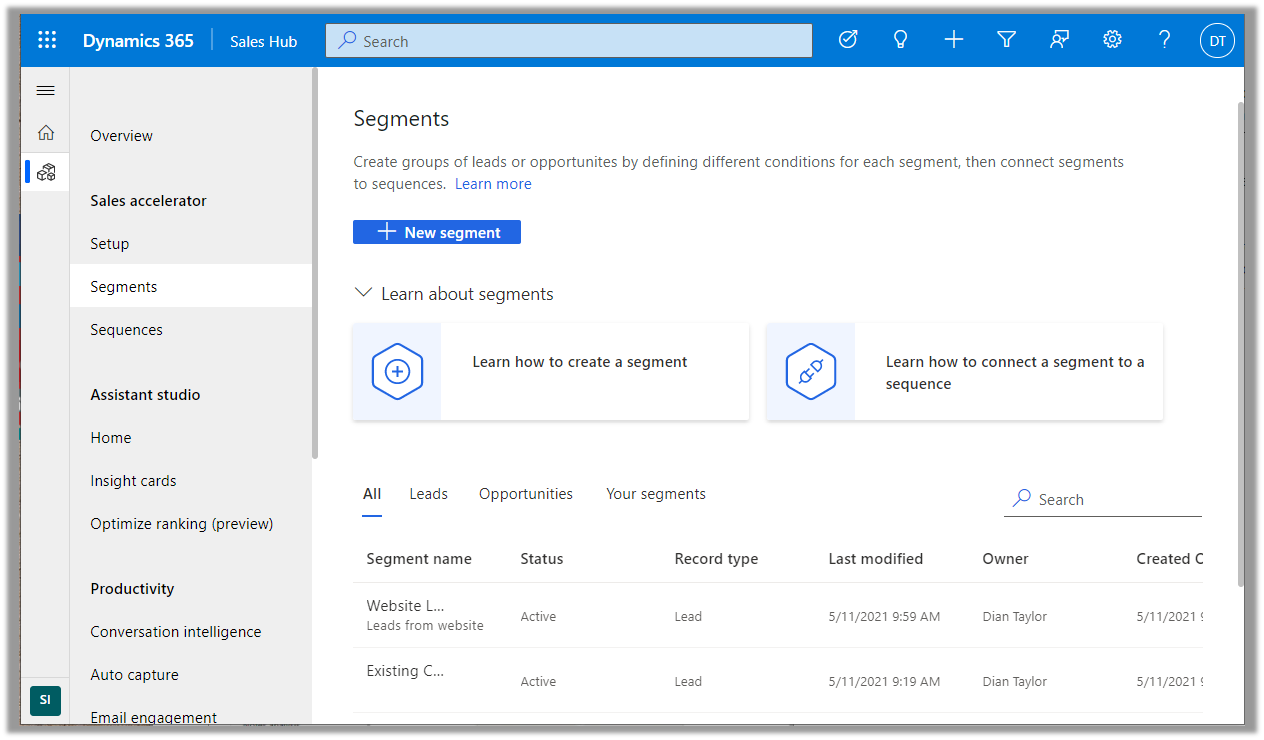Switch to the Opportunities tab

(526, 494)
